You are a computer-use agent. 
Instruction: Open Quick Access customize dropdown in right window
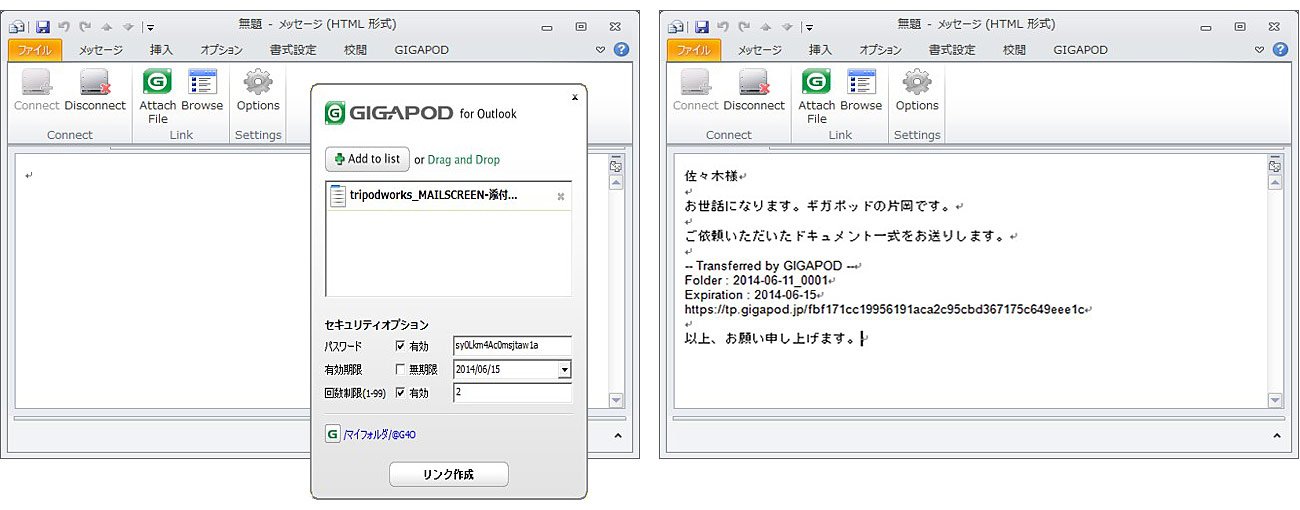808,27
